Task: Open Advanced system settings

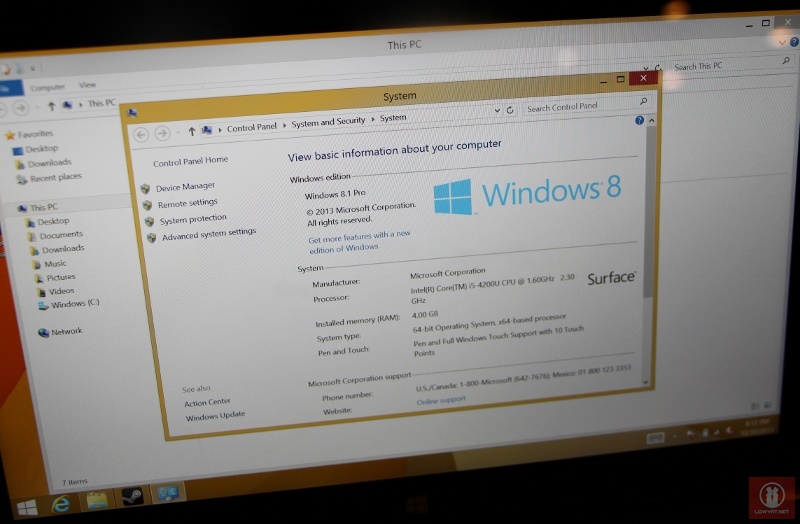Action: pyautogui.click(x=209, y=234)
